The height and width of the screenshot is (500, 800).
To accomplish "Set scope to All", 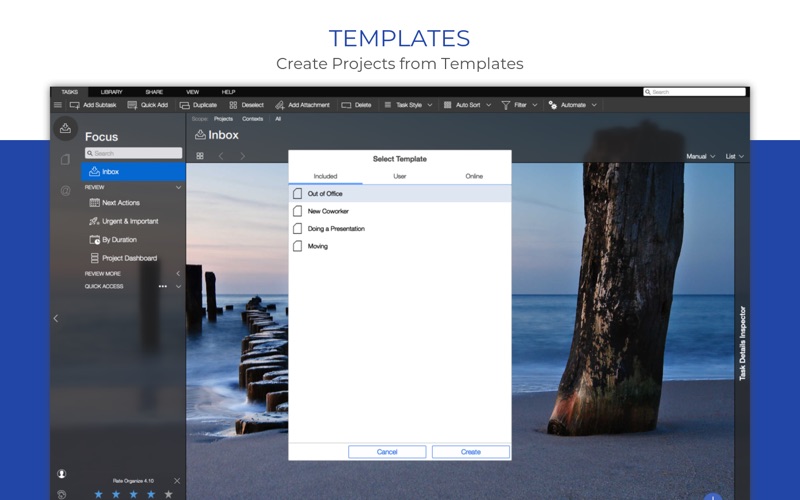I will click(x=278, y=119).
